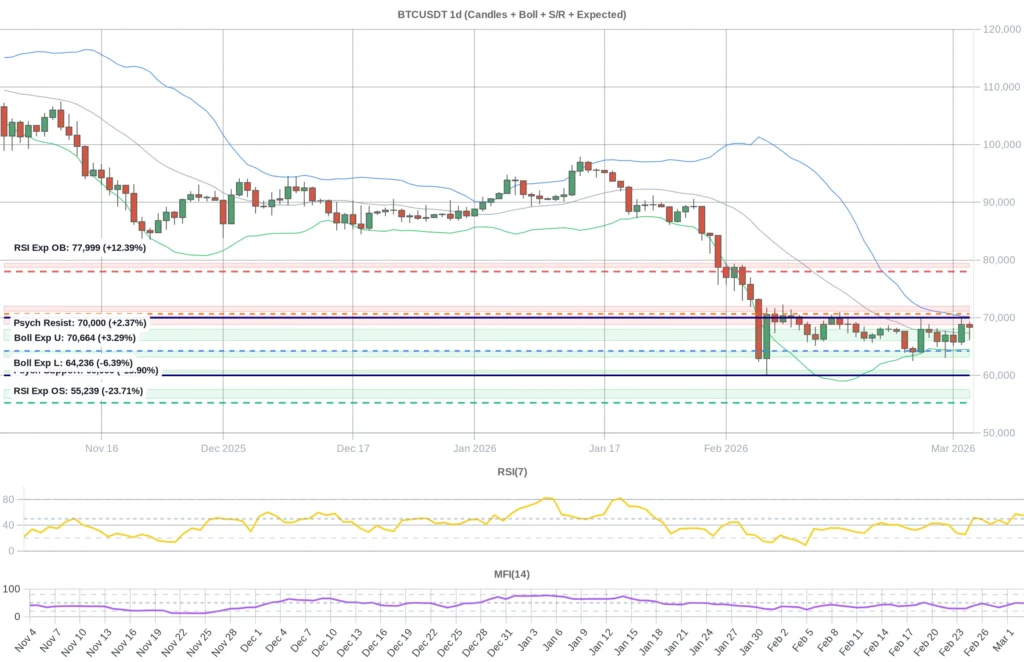Click the Jan 2026 date axis label
The height and width of the screenshot is (662, 1024).
coord(474,448)
